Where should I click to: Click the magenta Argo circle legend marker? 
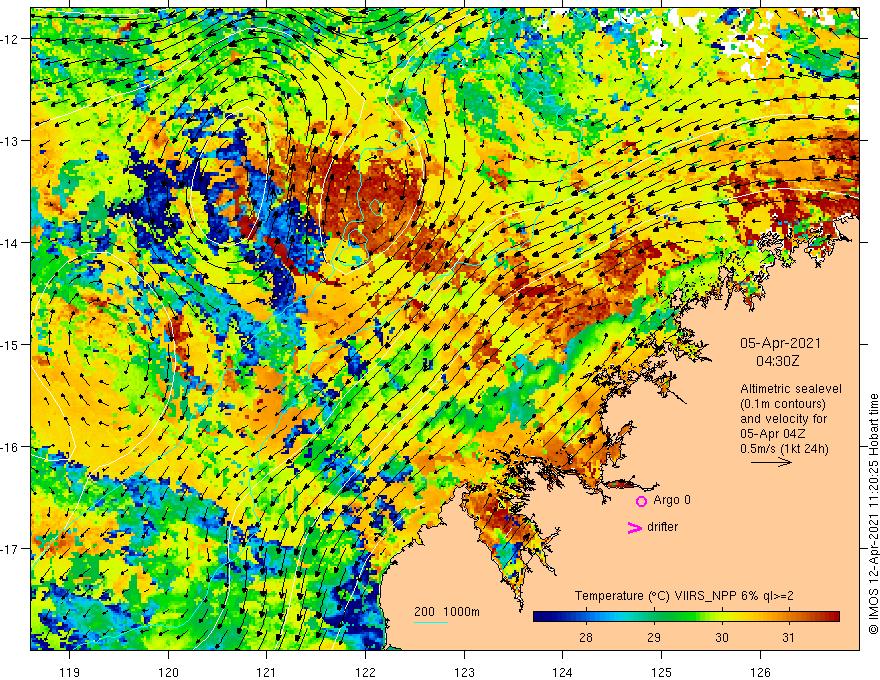click(641, 501)
